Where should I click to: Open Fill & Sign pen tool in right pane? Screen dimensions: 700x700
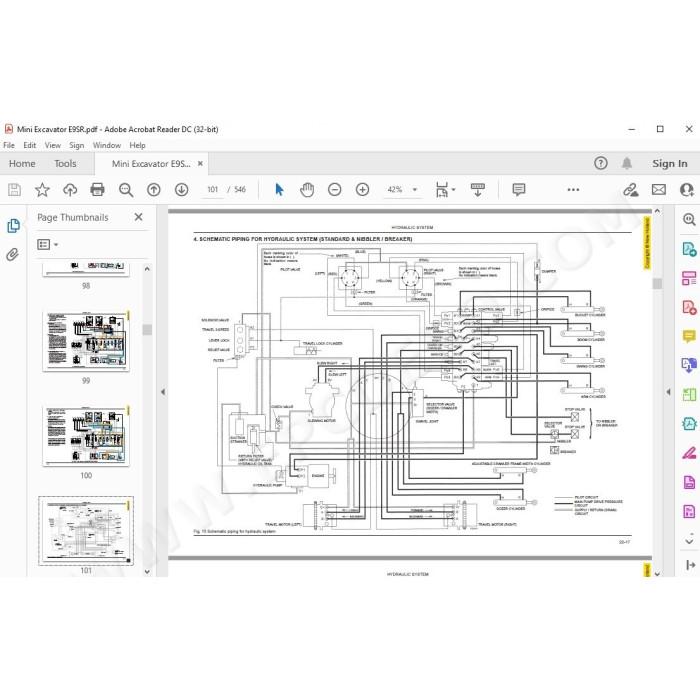click(x=689, y=453)
